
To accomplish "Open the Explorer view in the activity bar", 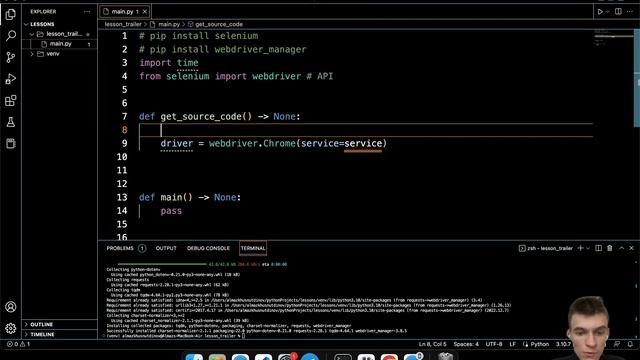I will tap(11, 14).
